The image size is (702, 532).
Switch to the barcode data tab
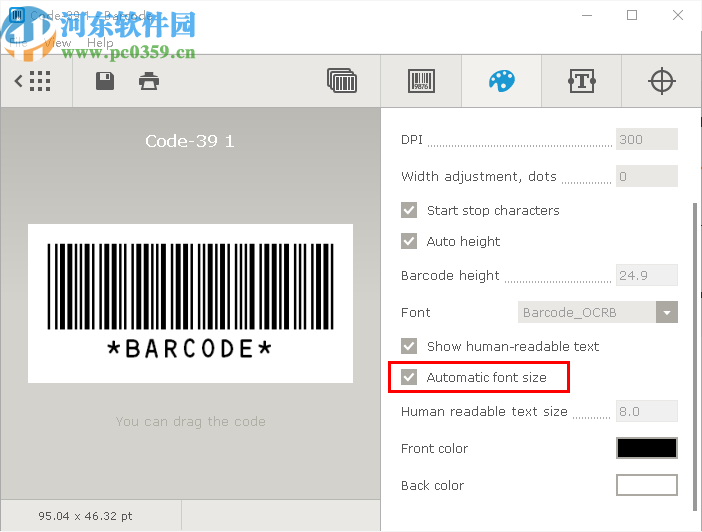click(421, 81)
